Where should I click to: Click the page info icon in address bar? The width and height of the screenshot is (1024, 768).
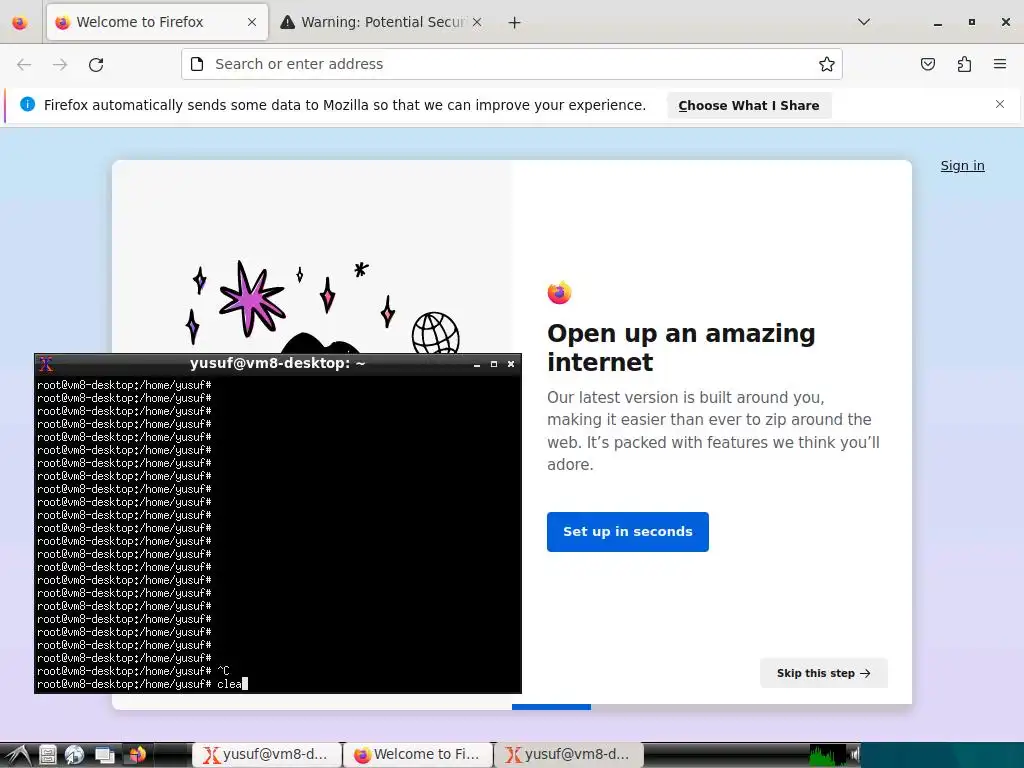click(x=197, y=64)
